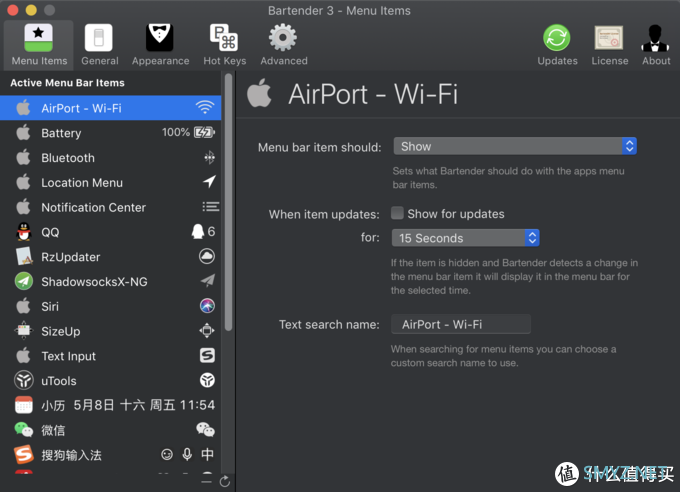Click the orange 搜狗输入法 app icon
Image resolution: width=680 pixels, height=492 pixels.
click(x=24, y=455)
